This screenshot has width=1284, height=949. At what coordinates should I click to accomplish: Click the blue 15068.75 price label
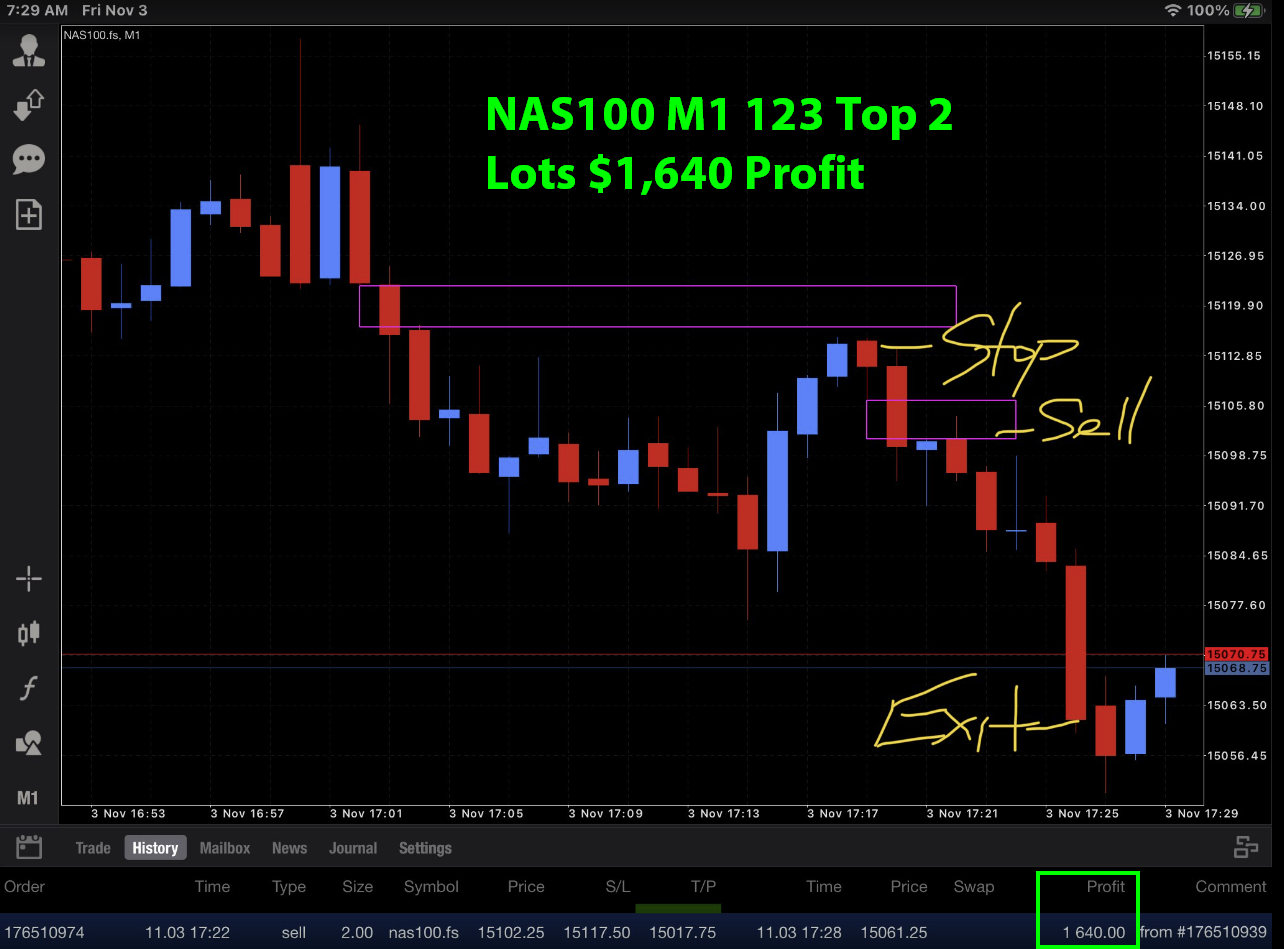tap(1237, 668)
